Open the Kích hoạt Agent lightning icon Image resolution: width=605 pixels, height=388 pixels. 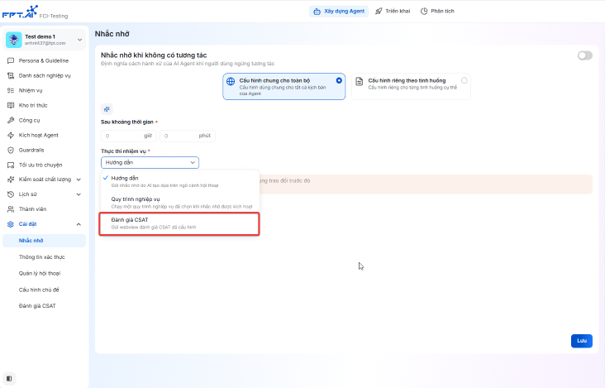click(x=10, y=135)
